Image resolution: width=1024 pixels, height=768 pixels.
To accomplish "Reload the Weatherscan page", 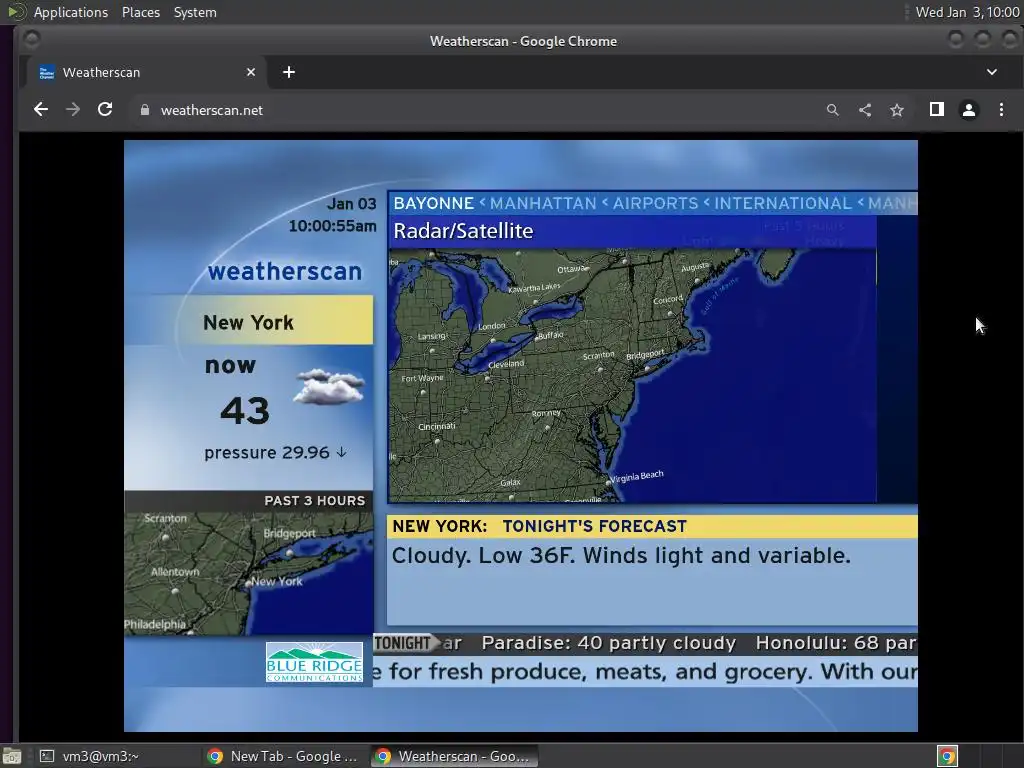I will (x=105, y=110).
